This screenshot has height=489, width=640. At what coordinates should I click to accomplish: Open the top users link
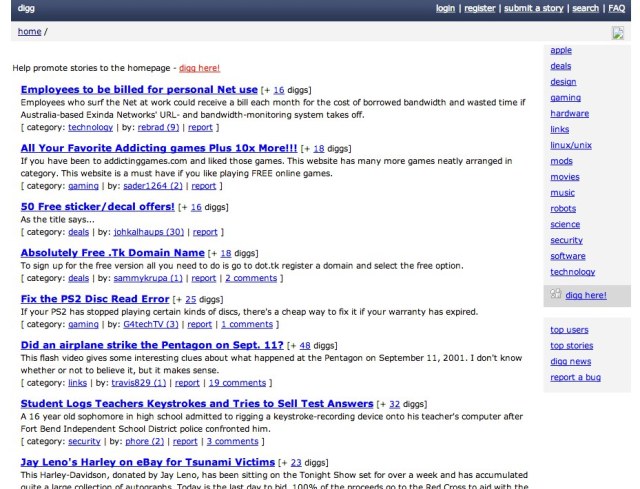click(569, 330)
